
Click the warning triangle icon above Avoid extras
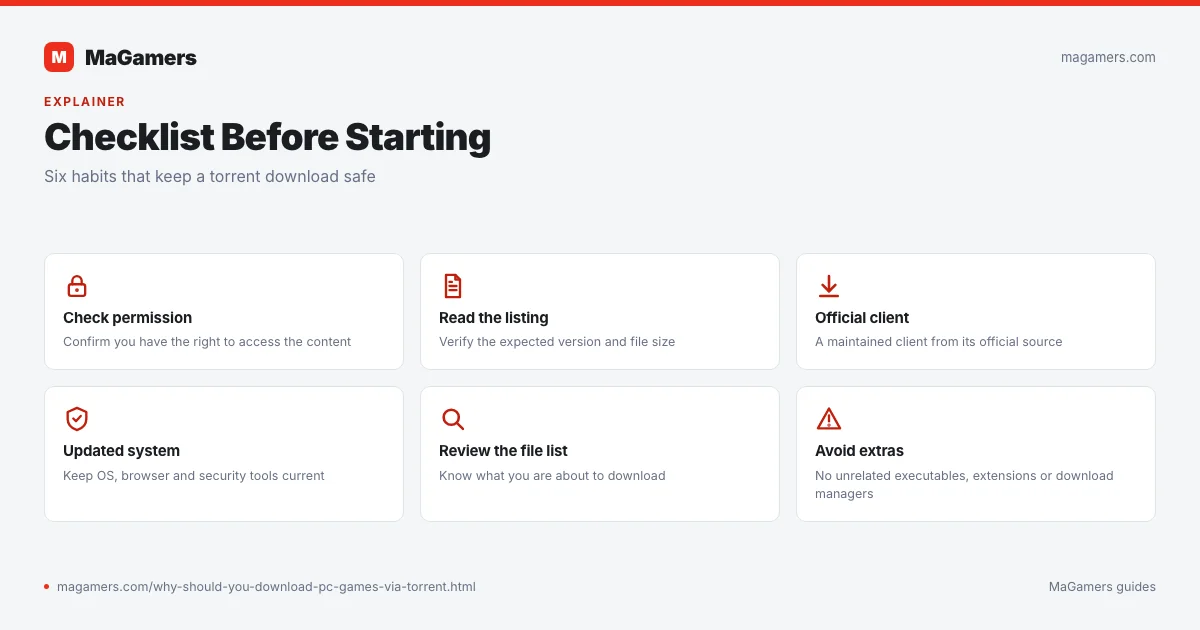point(829,419)
